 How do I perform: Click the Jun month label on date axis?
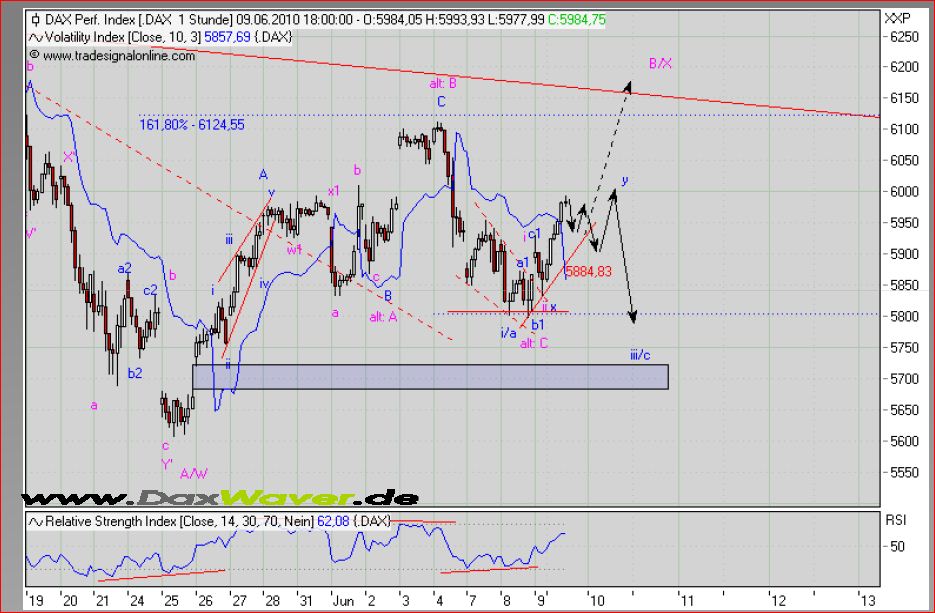[x=343, y=600]
